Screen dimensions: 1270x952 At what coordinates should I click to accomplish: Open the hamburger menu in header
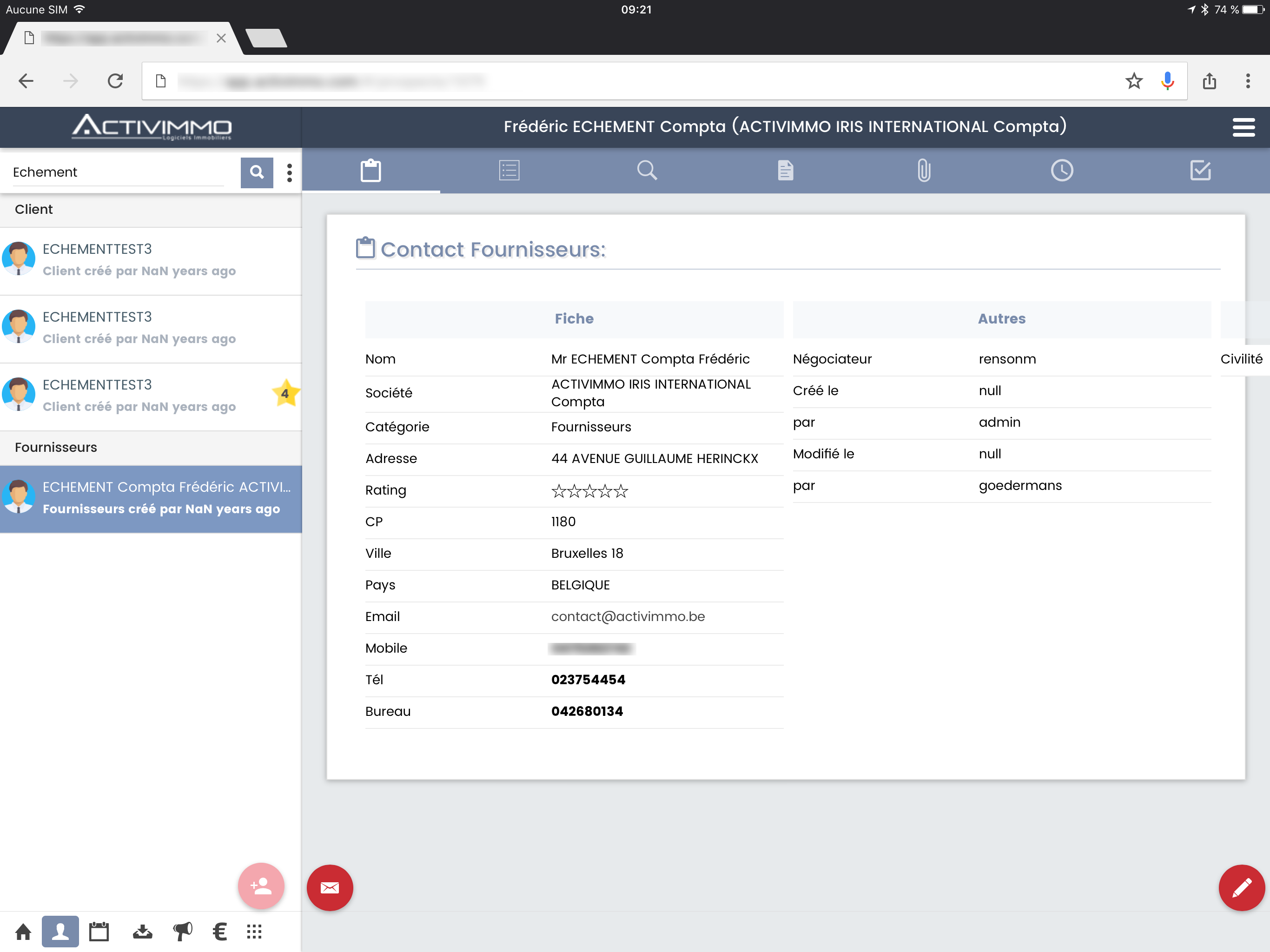1243,127
